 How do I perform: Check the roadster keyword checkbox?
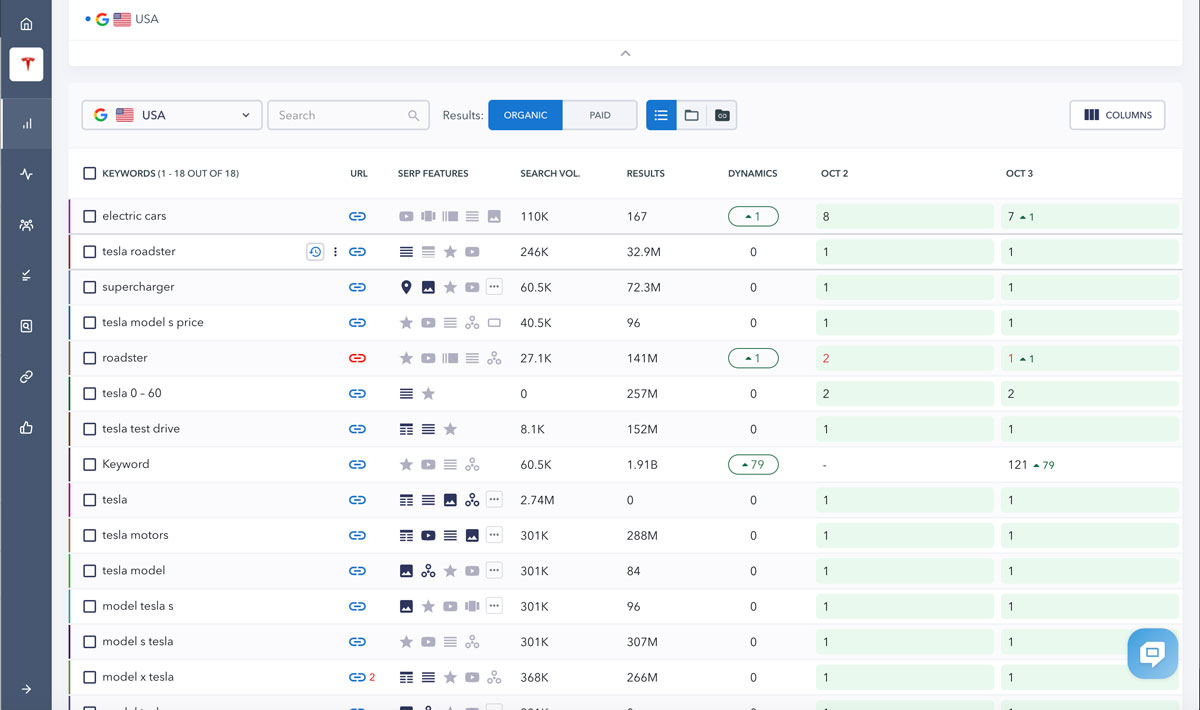pos(90,358)
